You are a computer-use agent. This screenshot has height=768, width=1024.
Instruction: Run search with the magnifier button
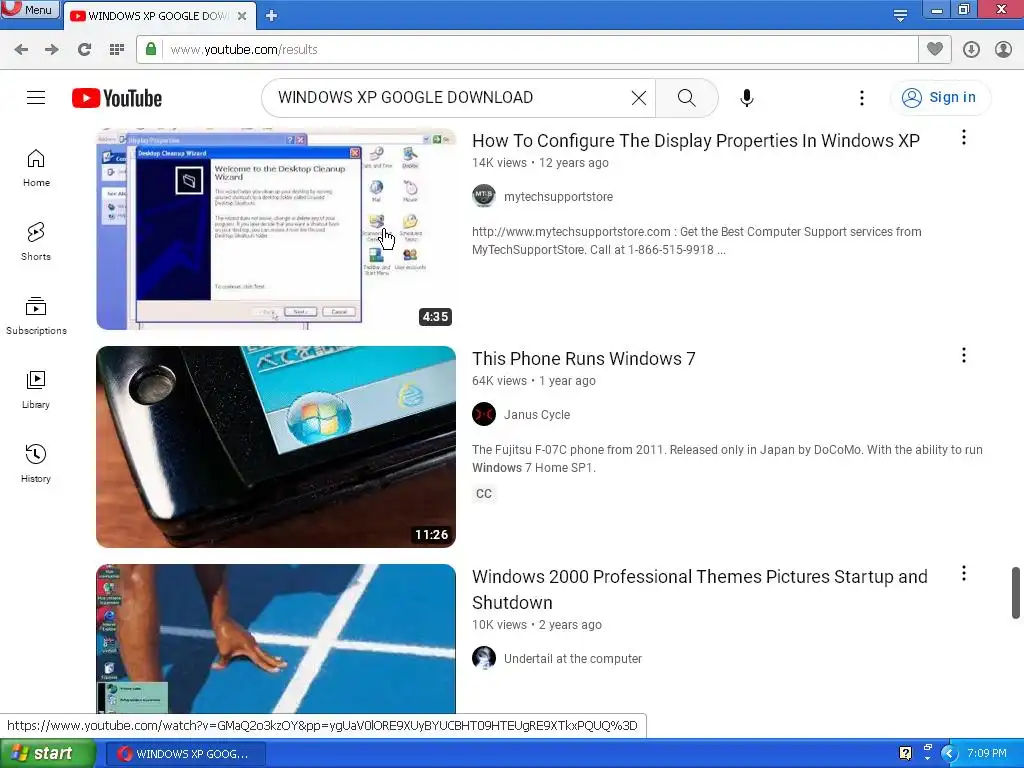tap(686, 98)
